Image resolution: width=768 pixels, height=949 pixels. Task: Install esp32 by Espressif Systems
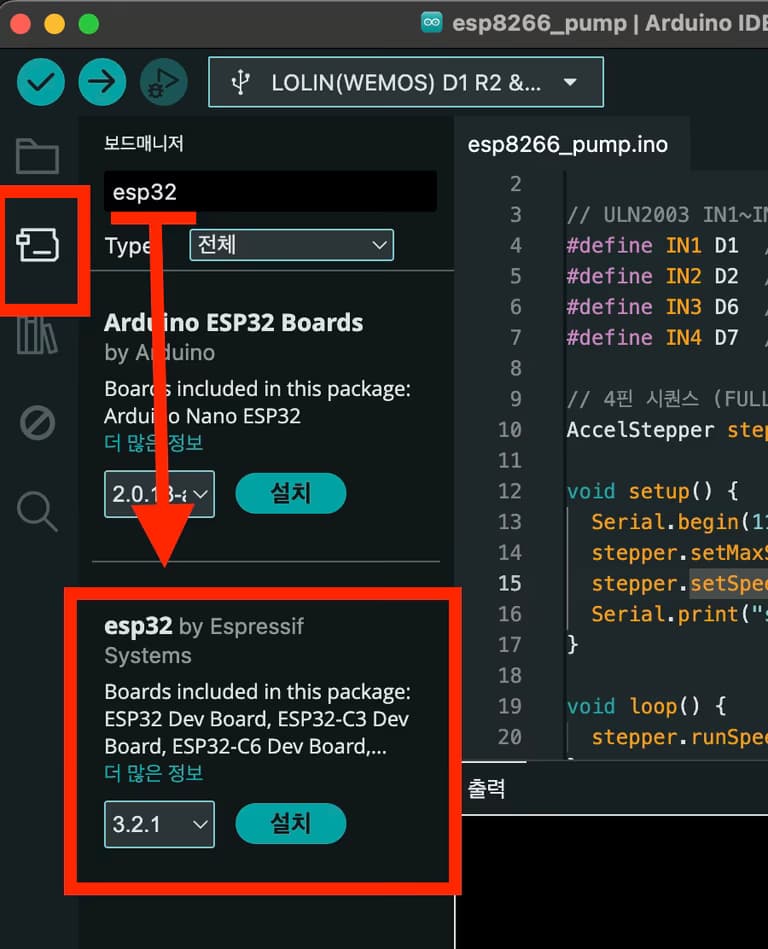pyautogui.click(x=290, y=824)
